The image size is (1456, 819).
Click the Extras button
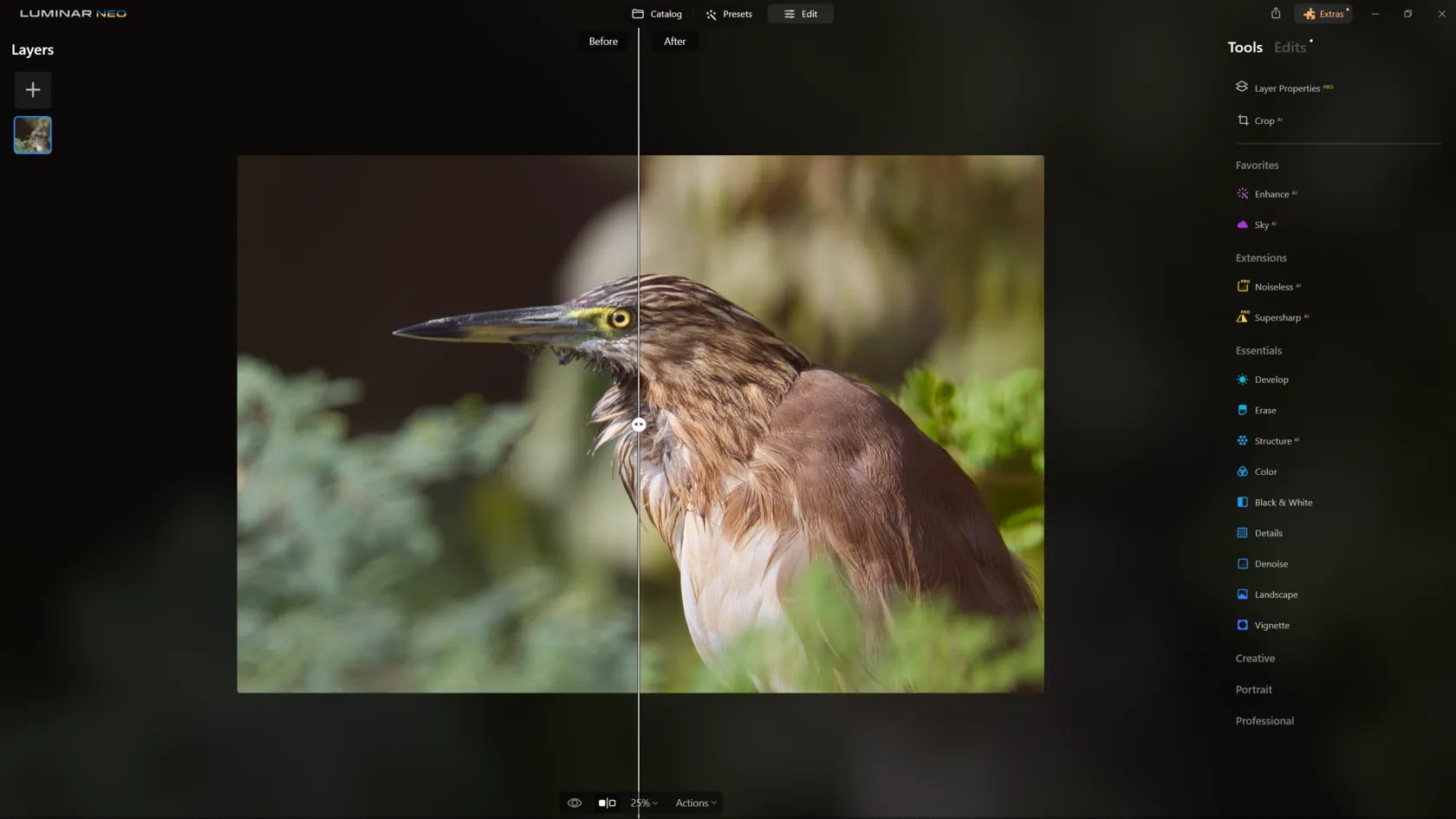[x=1323, y=14]
